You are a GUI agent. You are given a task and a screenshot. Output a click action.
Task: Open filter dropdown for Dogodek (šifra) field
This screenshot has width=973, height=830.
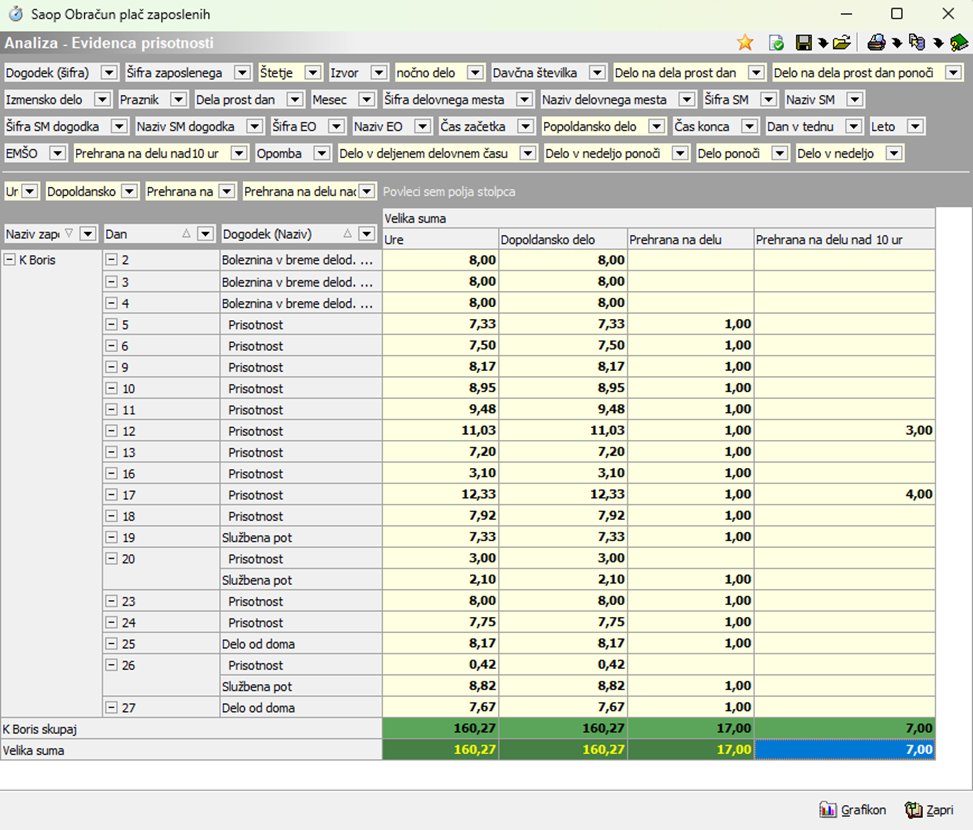(109, 73)
